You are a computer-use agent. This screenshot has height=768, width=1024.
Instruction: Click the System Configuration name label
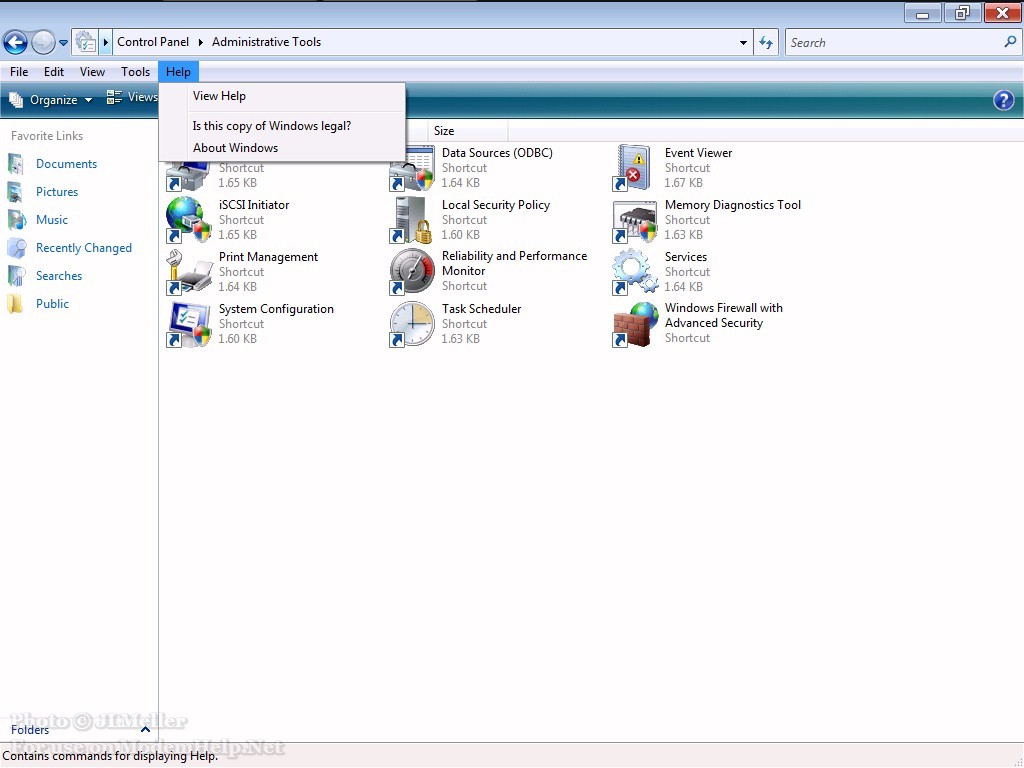click(276, 309)
